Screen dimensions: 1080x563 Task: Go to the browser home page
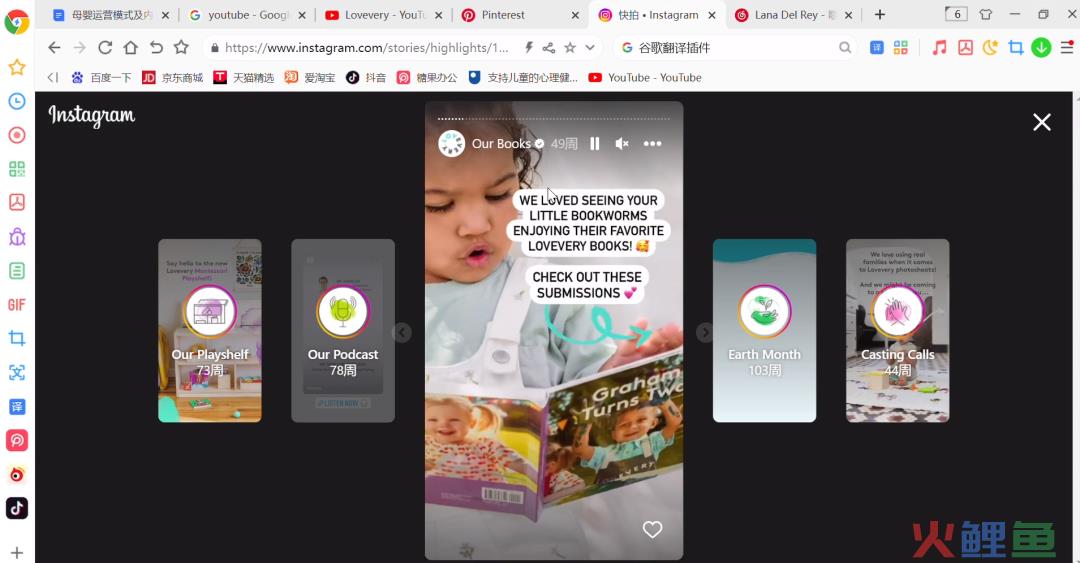pyautogui.click(x=130, y=48)
